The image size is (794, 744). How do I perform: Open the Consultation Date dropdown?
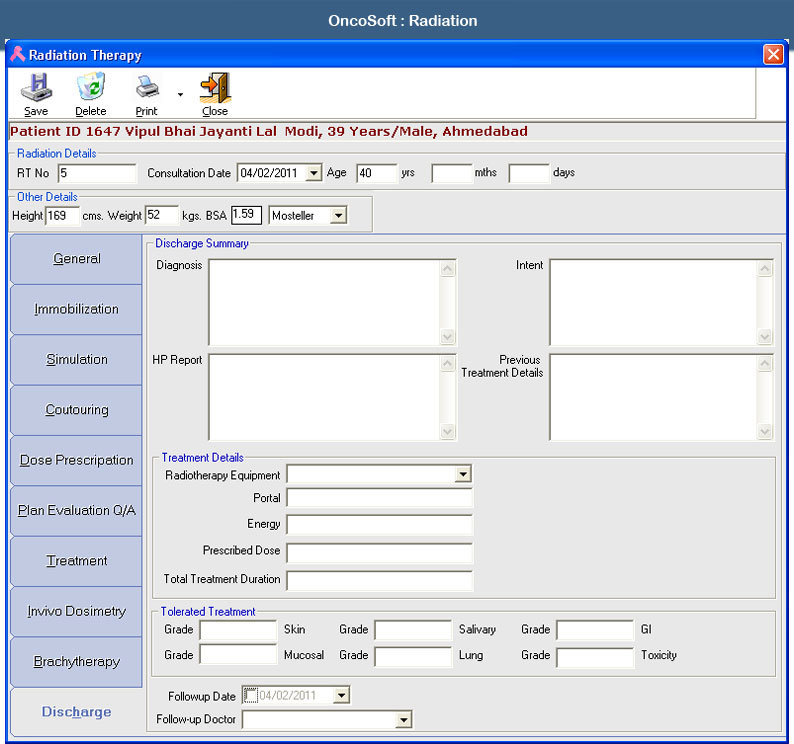tap(314, 173)
